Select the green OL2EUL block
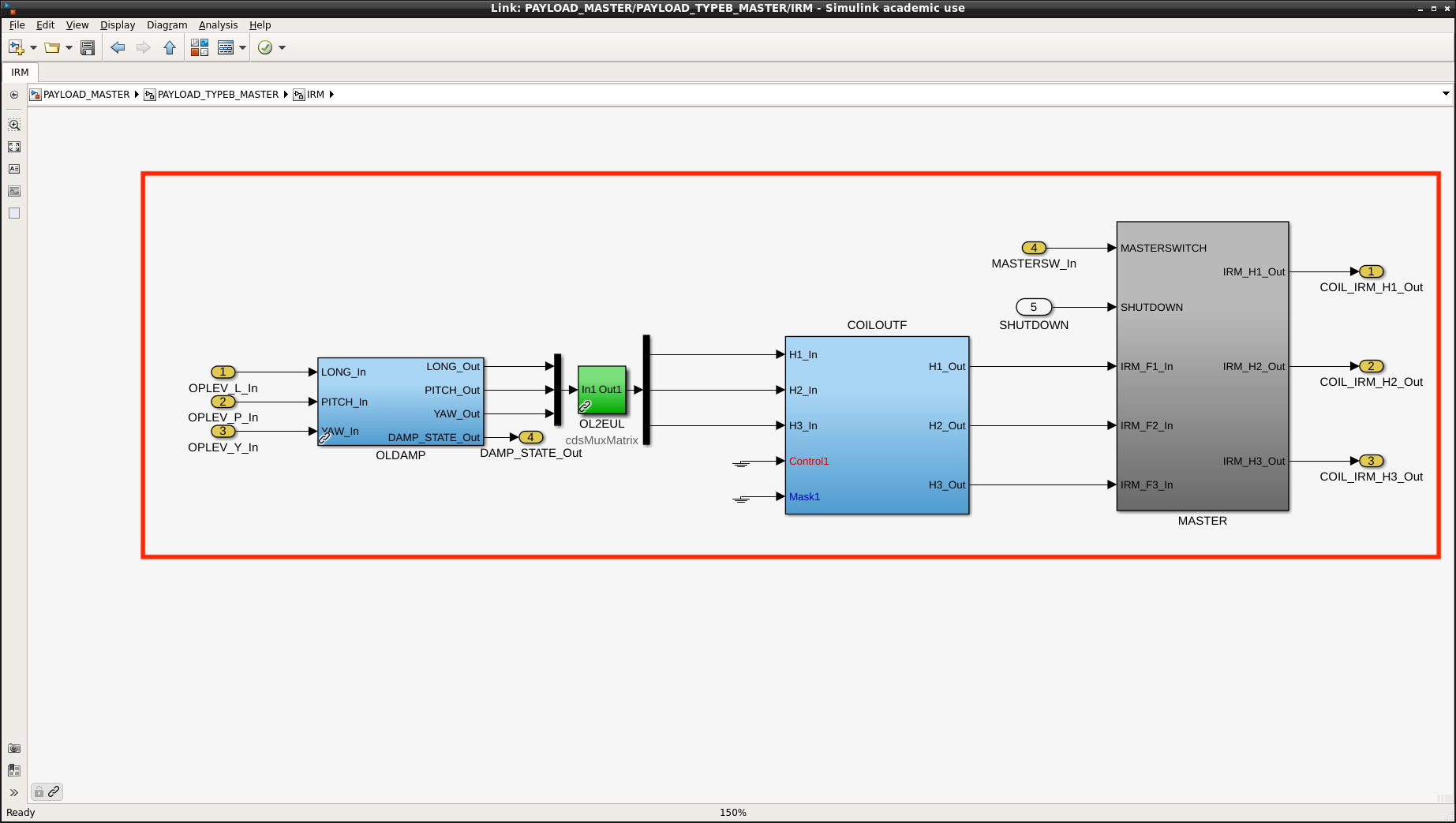The width and height of the screenshot is (1456, 823). pyautogui.click(x=602, y=390)
